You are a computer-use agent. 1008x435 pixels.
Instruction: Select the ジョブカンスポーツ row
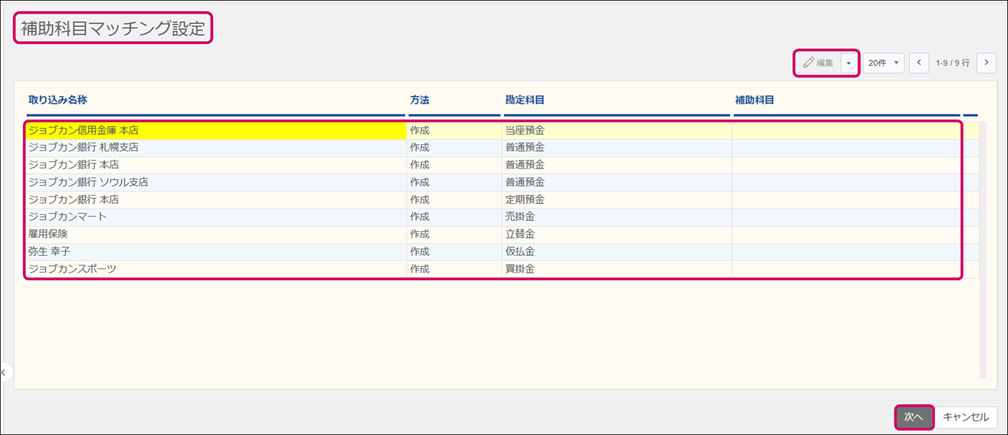point(73,269)
